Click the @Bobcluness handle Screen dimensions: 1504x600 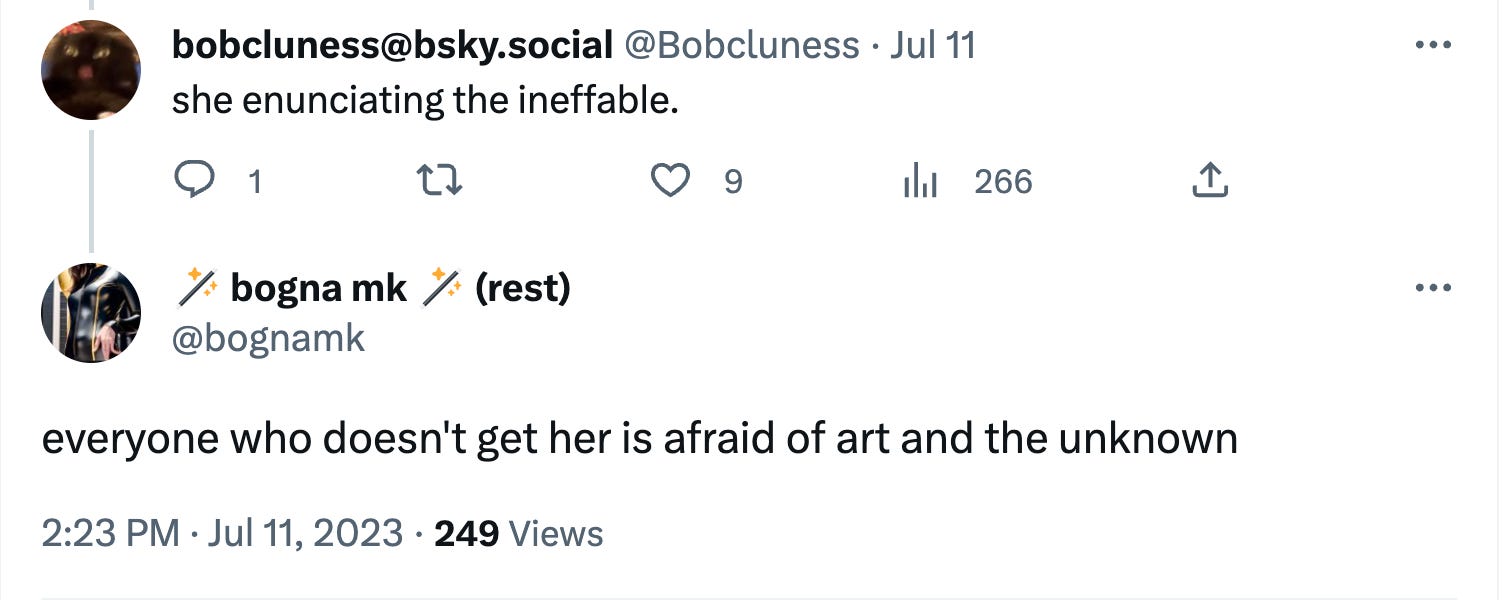click(742, 45)
